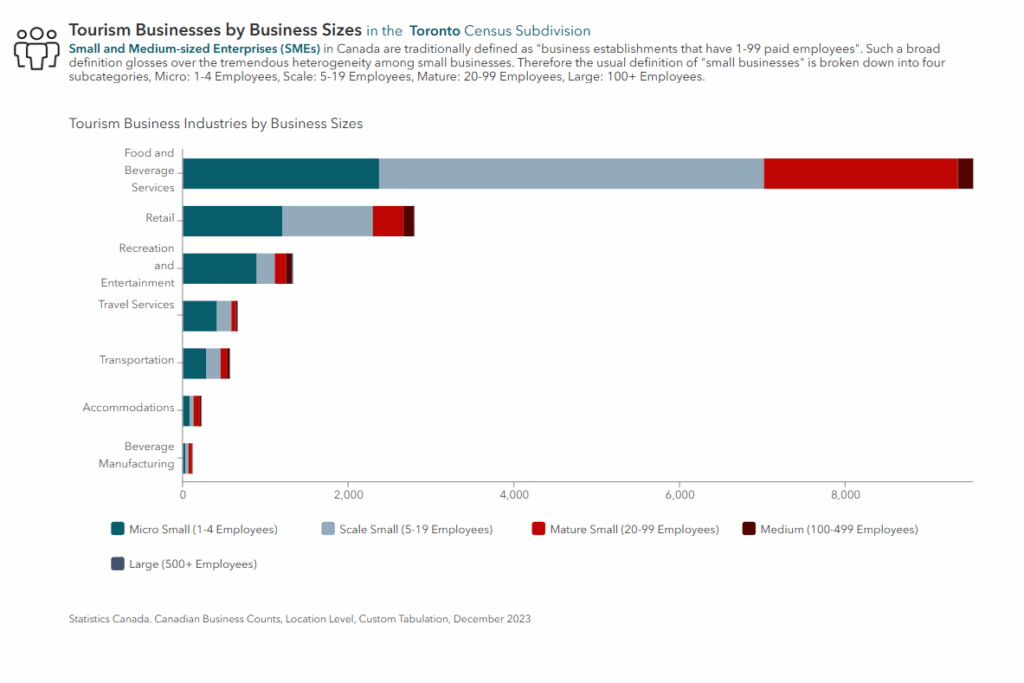Select the Large (500+ Employees) legend label
This screenshot has width=1024, height=683.
click(193, 564)
